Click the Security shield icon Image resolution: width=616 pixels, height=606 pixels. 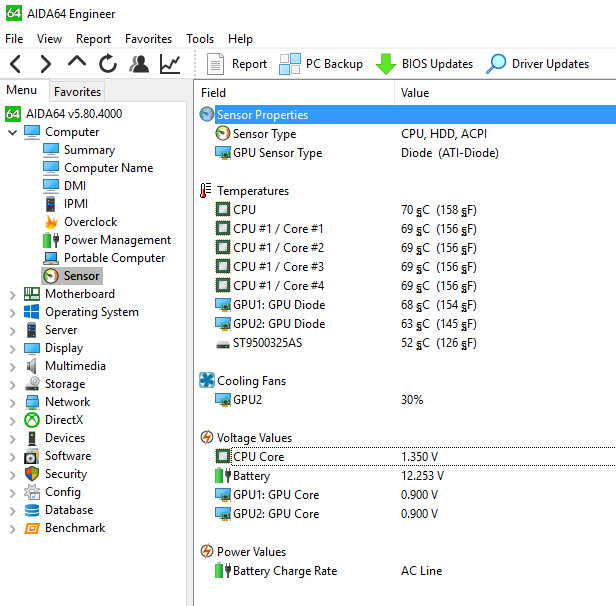32,474
